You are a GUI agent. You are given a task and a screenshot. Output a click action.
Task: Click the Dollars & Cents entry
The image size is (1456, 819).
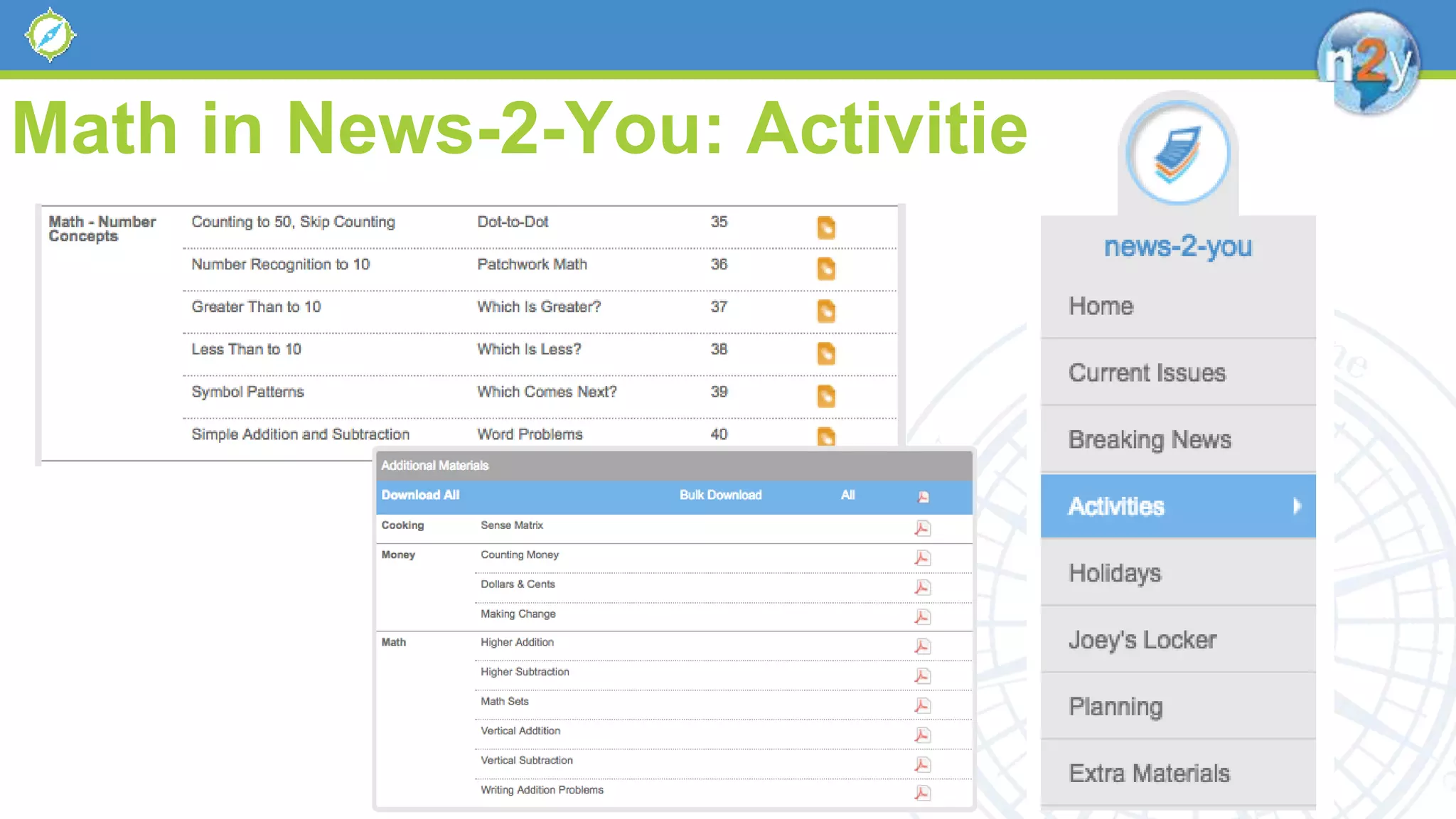518,584
